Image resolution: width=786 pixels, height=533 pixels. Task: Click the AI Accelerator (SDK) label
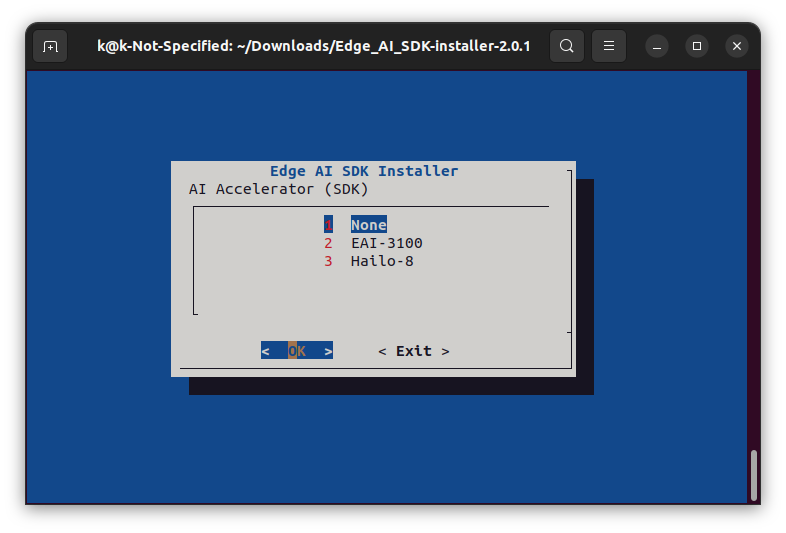coord(278,190)
